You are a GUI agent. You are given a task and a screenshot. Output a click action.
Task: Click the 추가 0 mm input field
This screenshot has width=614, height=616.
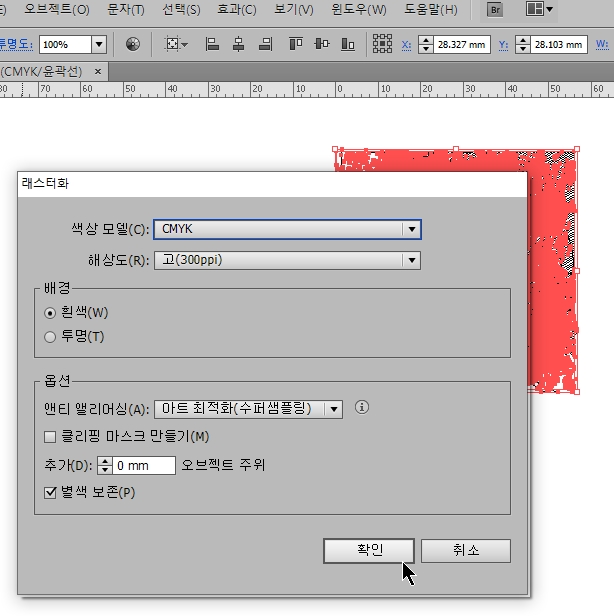point(144,466)
